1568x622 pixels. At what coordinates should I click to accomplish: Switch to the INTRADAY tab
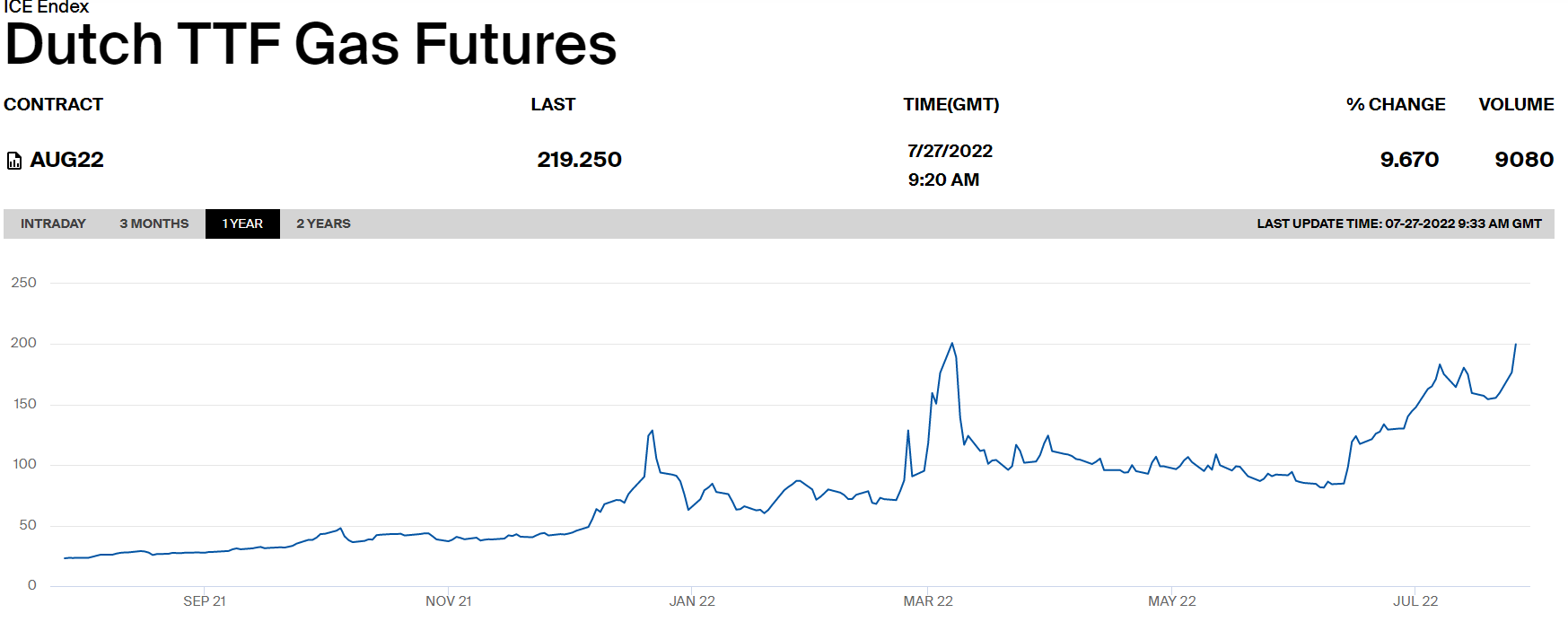53,223
